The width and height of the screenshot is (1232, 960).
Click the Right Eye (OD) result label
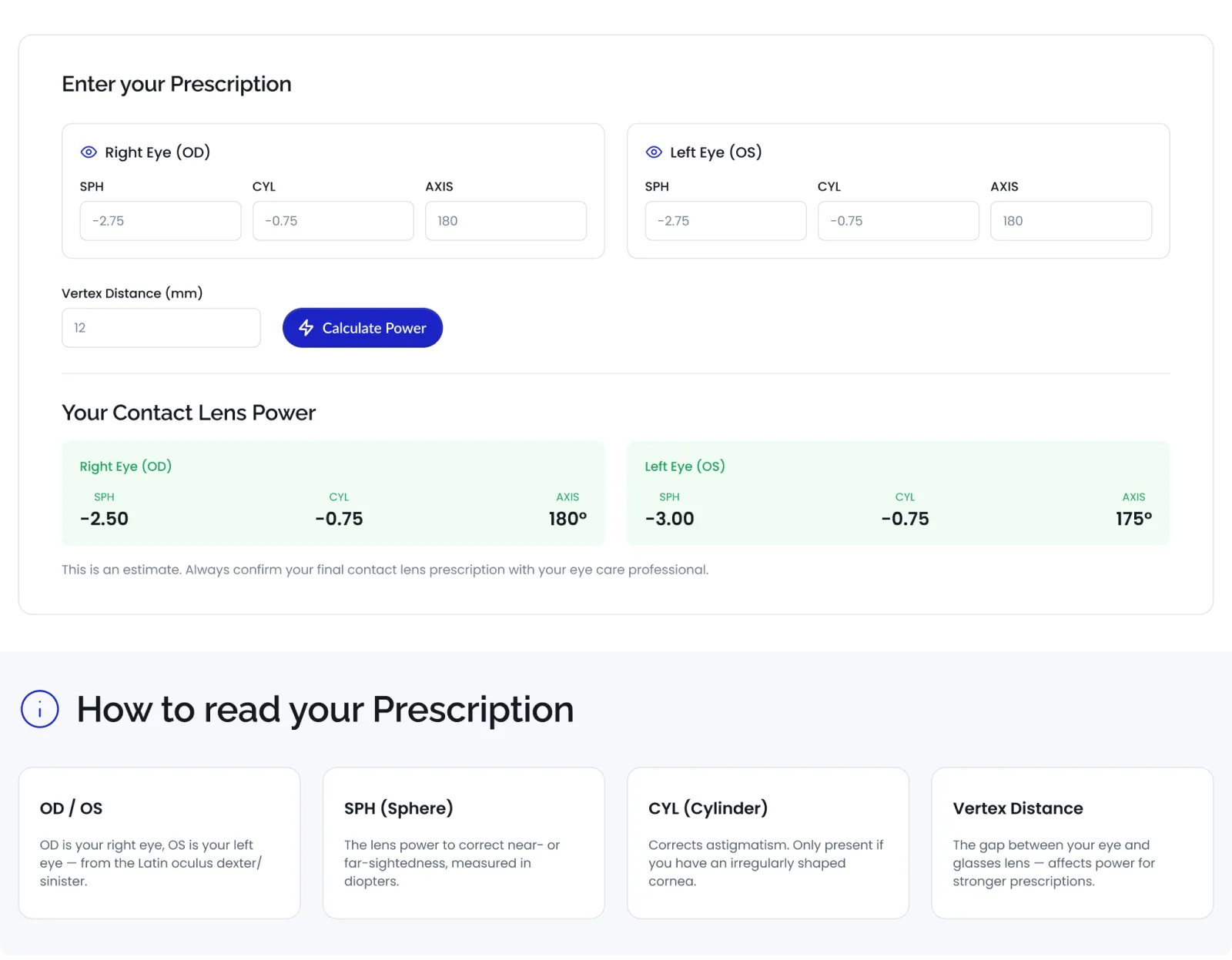point(126,467)
